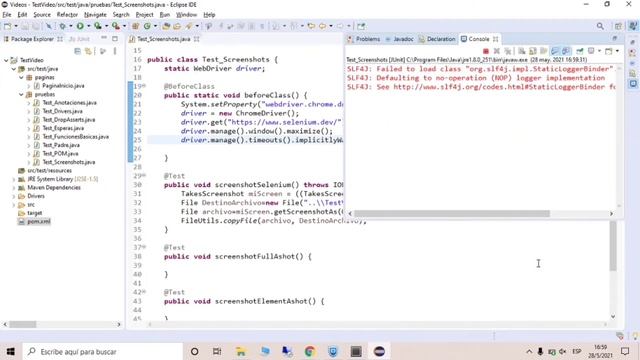Open File Explorer from the taskbar

(241, 351)
